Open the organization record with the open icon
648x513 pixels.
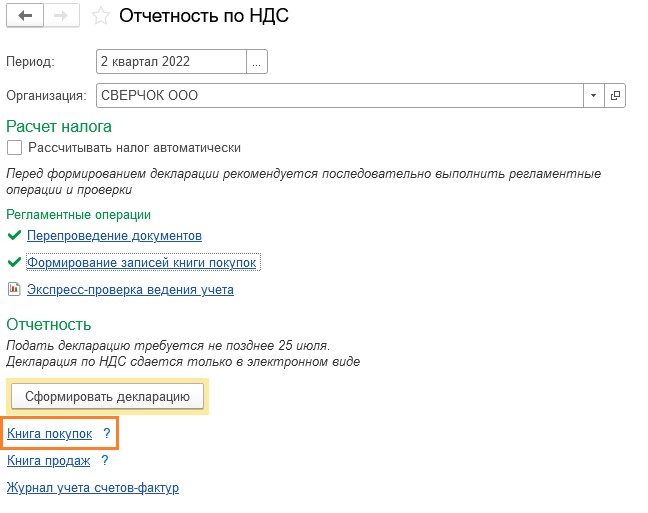(x=615, y=95)
